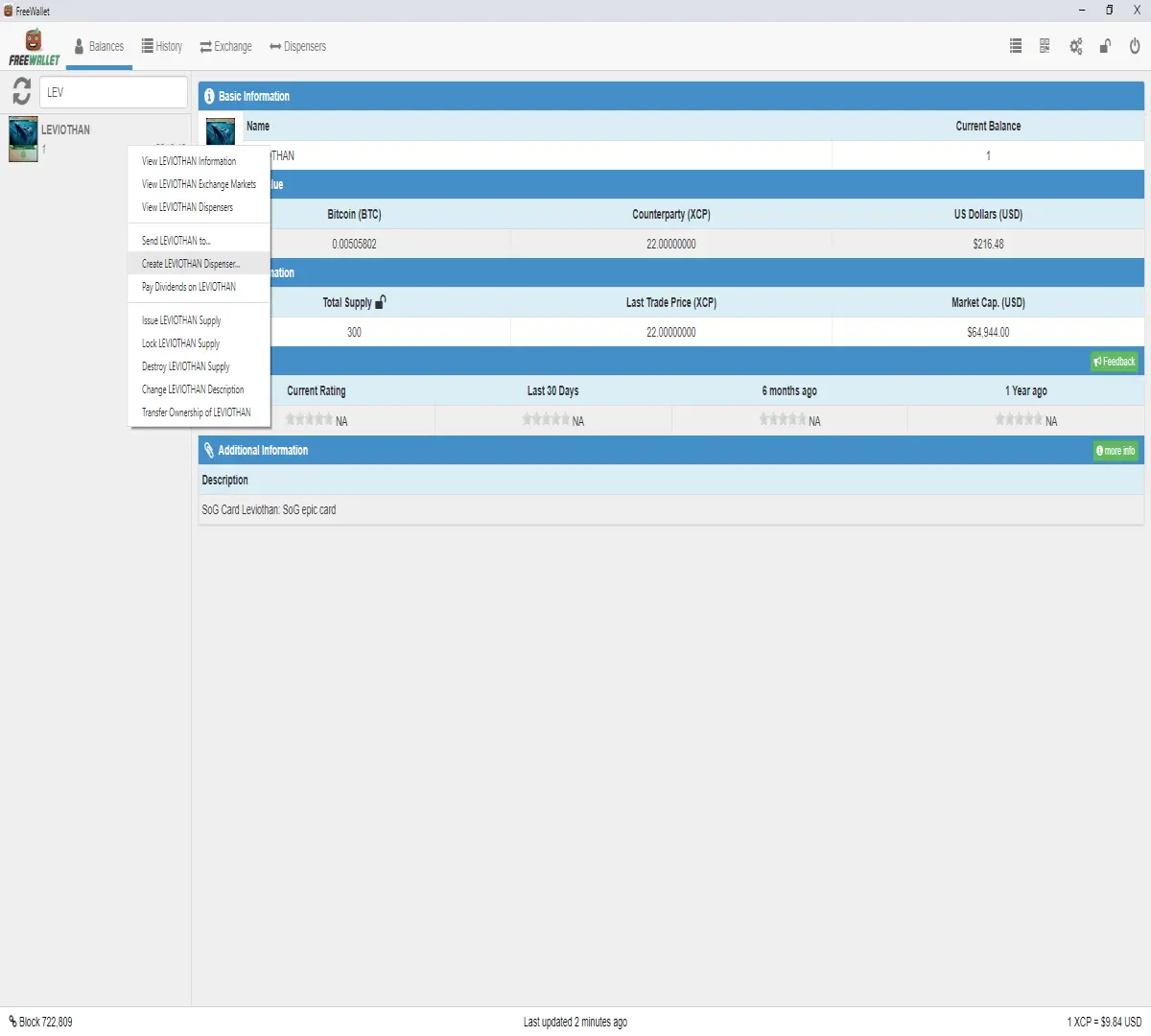Choose View LEVIOTHAN Exchange Markets
1151x1036 pixels.
pyautogui.click(x=199, y=184)
